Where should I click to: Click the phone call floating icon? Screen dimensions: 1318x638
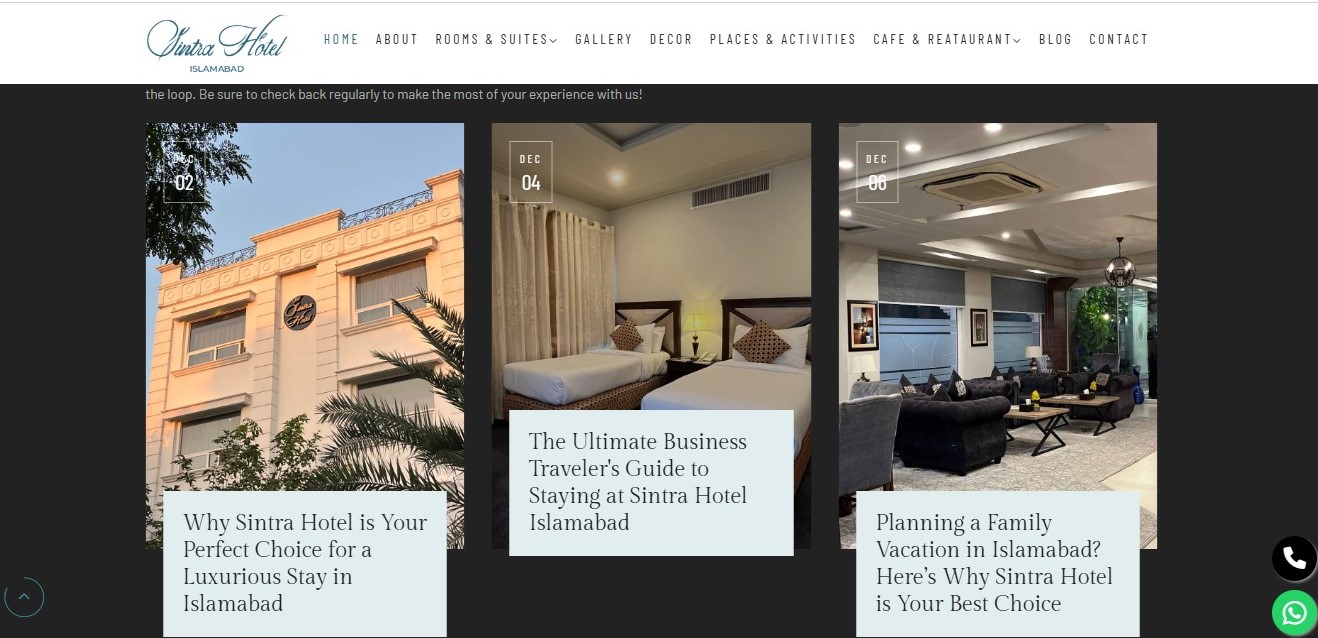coord(1294,559)
